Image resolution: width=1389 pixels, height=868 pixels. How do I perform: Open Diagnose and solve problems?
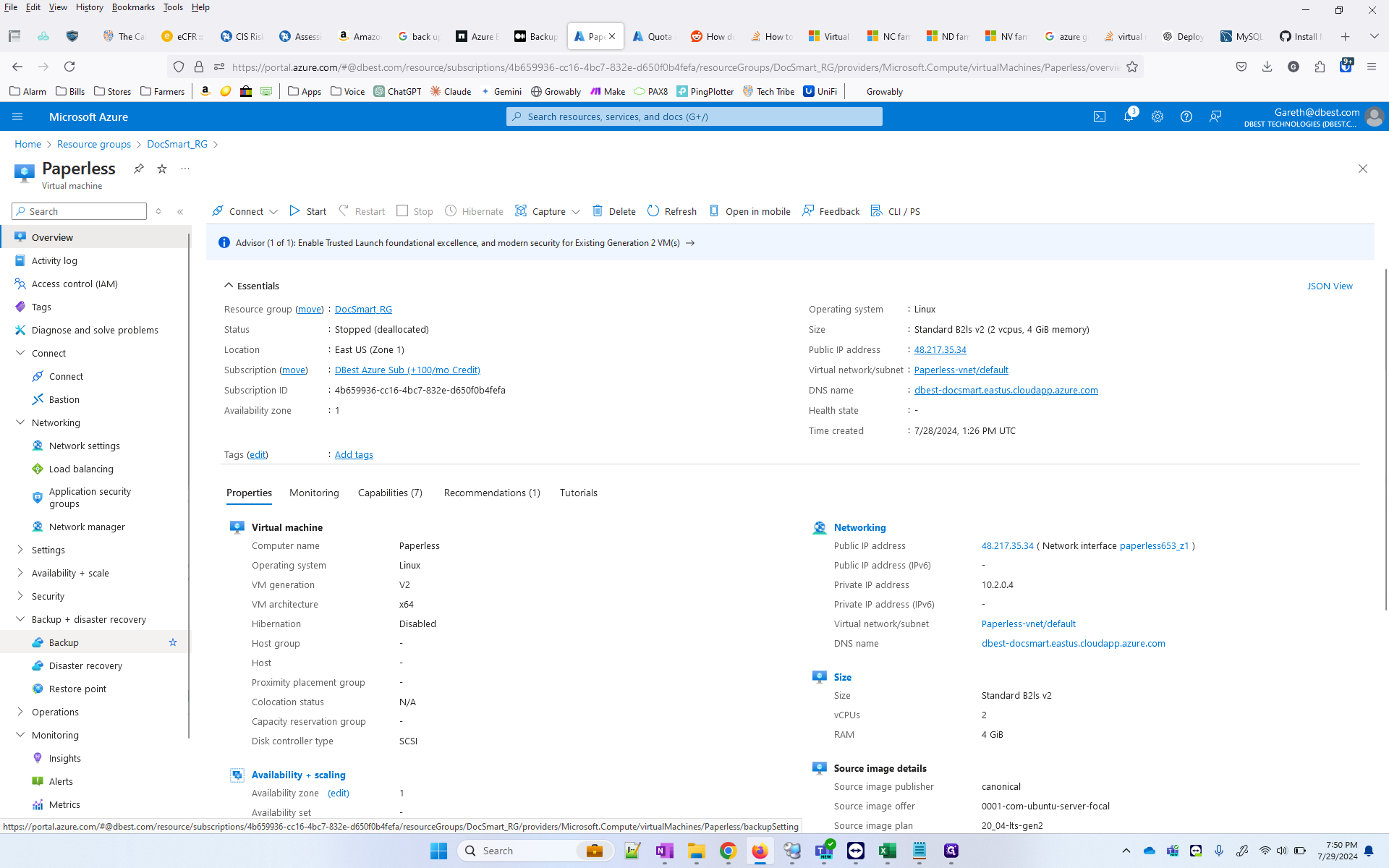(95, 330)
